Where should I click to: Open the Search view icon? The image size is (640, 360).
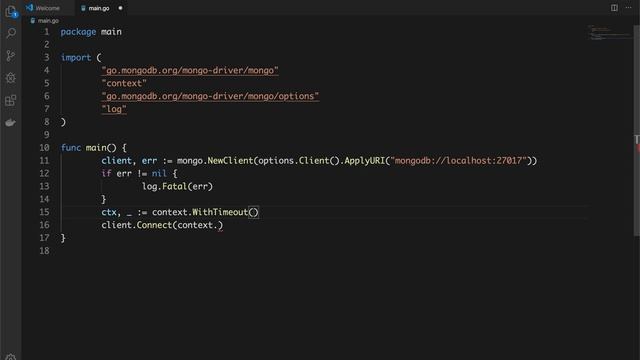(x=11, y=33)
